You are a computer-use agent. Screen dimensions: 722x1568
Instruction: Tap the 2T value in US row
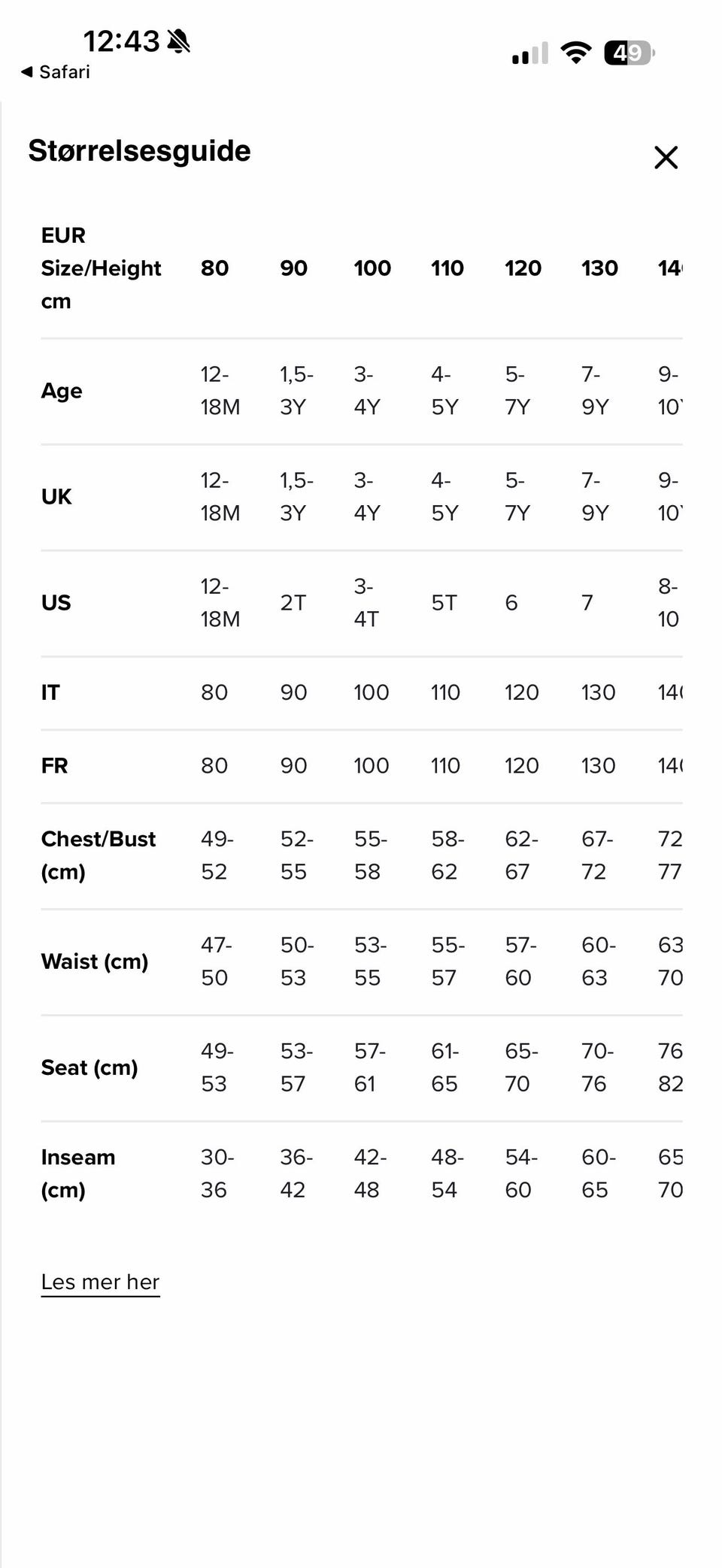[293, 603]
